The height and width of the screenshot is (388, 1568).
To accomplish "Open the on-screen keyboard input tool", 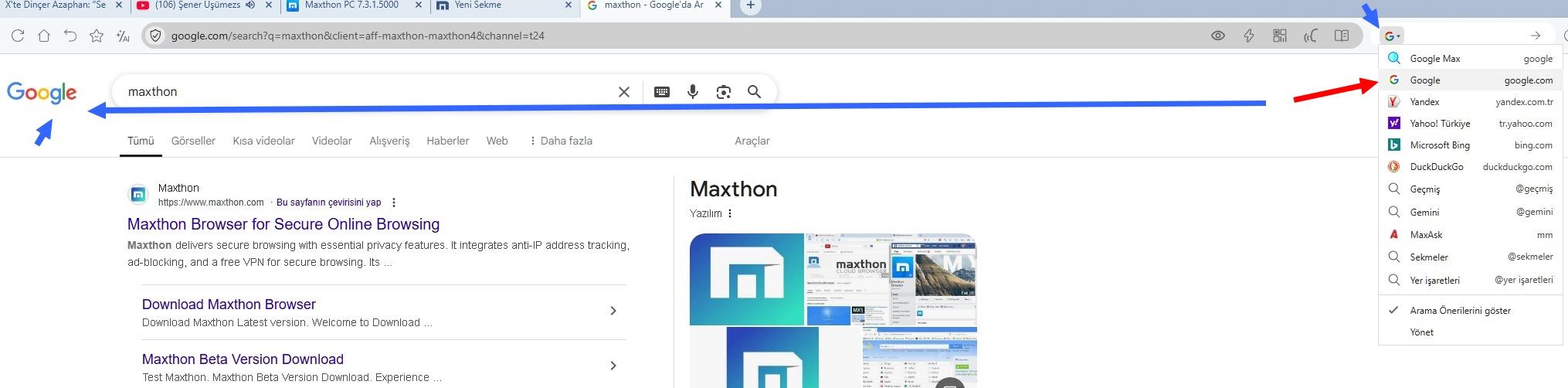I will [x=662, y=92].
